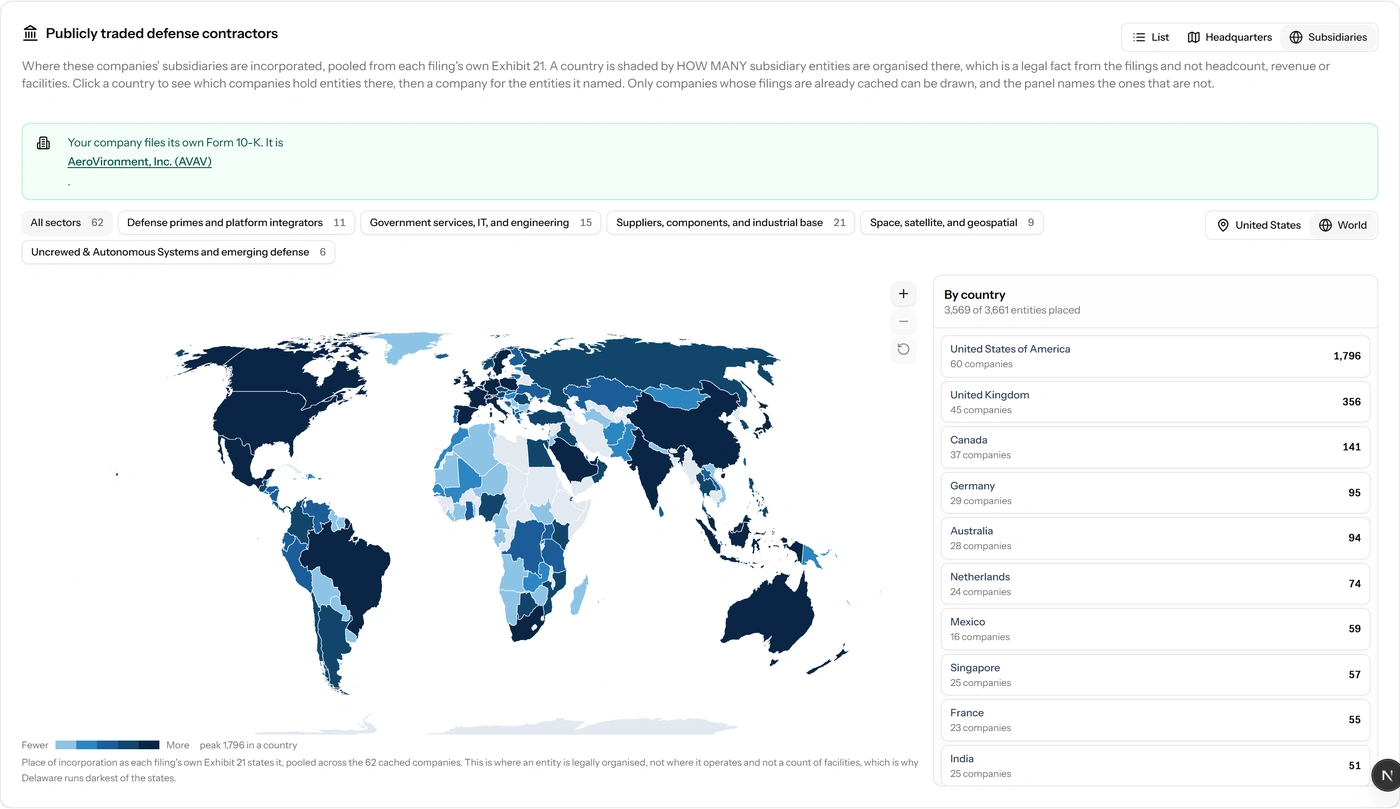The width and height of the screenshot is (1400, 809).
Task: Reset the map view with the rotate icon
Action: (903, 349)
